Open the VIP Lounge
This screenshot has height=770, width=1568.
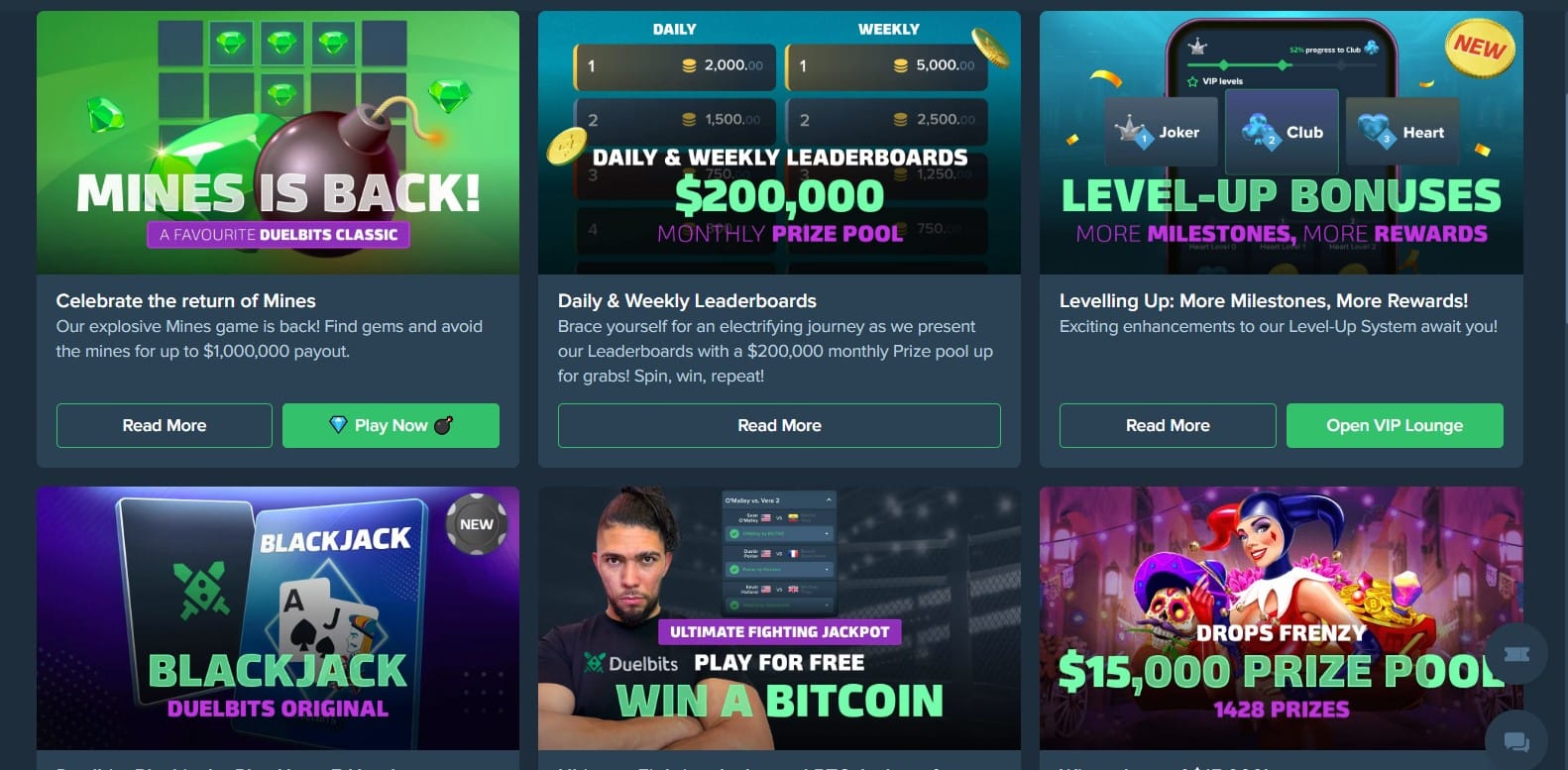[1395, 425]
